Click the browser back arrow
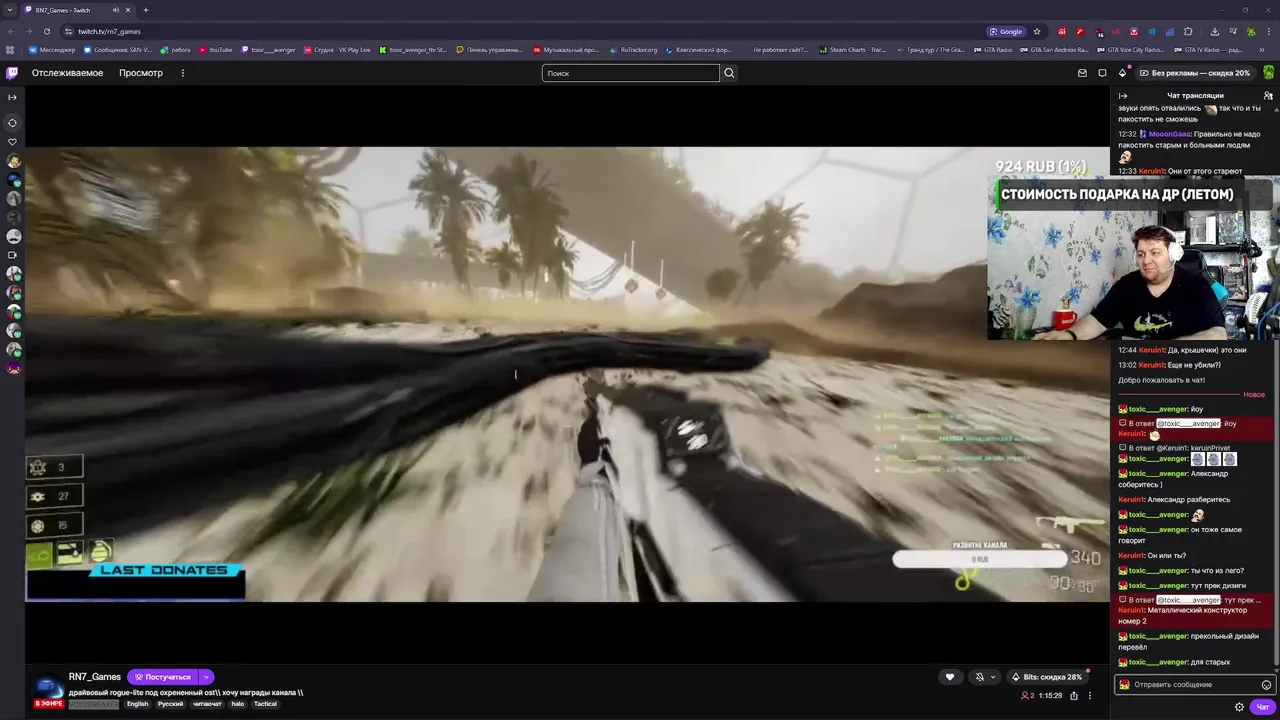This screenshot has width=1280, height=720. (10, 31)
